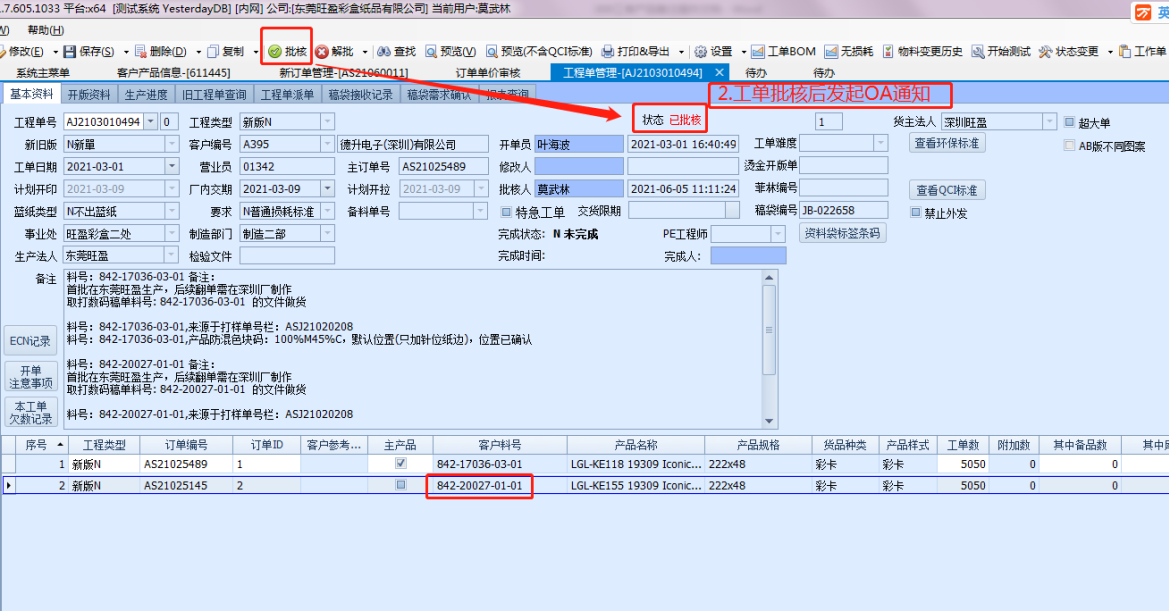Select order number AS21025145 cell
The image size is (1169, 612).
click(x=186, y=485)
